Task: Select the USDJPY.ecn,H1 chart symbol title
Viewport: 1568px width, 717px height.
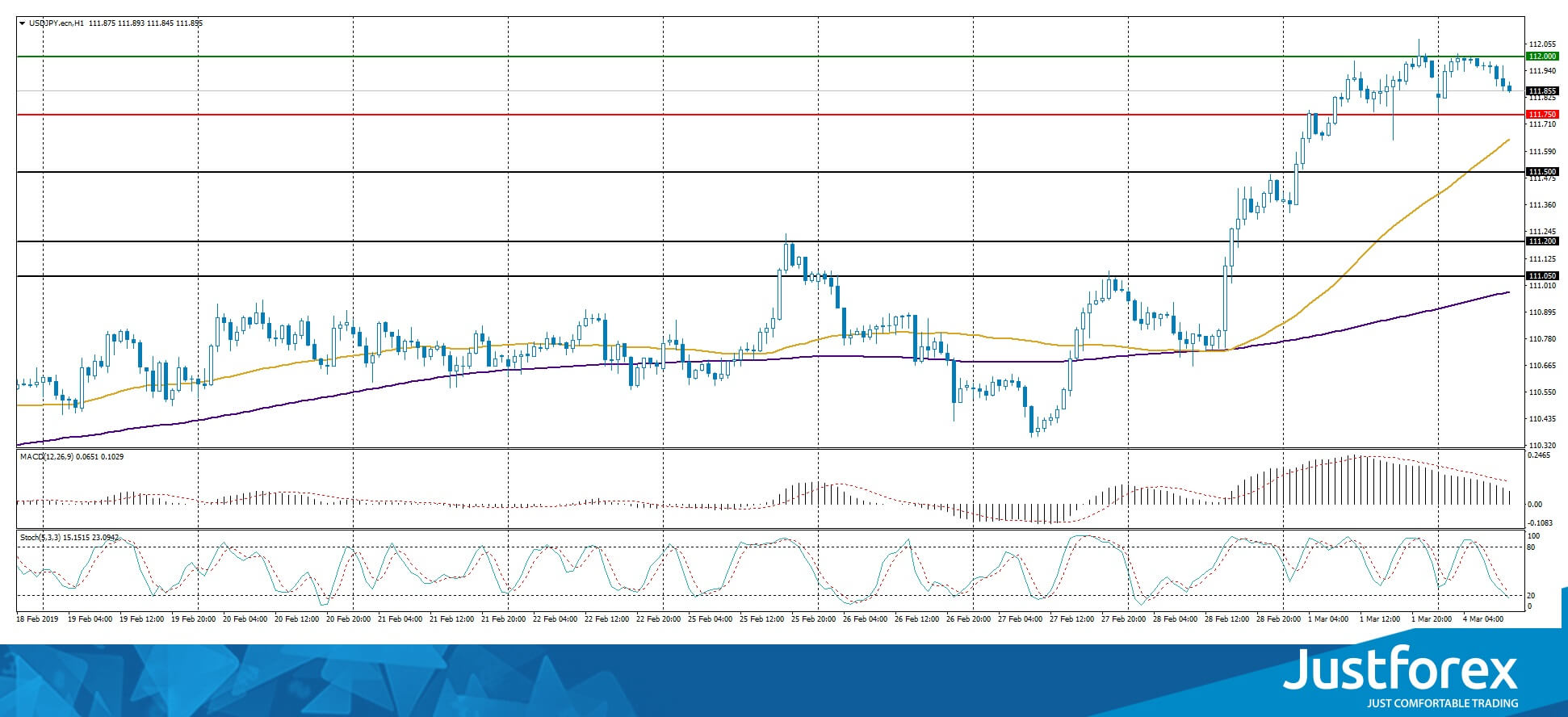Action: (x=57, y=23)
